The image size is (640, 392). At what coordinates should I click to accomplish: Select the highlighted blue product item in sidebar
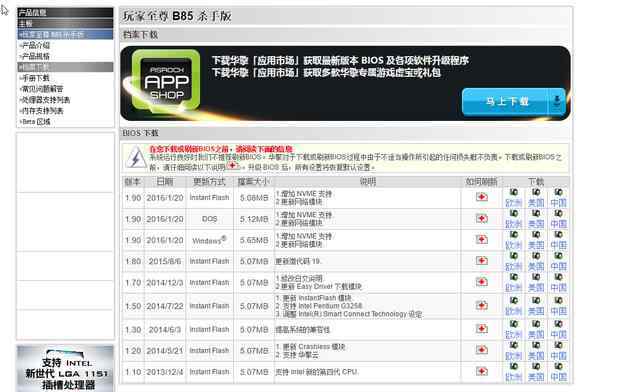[65, 35]
